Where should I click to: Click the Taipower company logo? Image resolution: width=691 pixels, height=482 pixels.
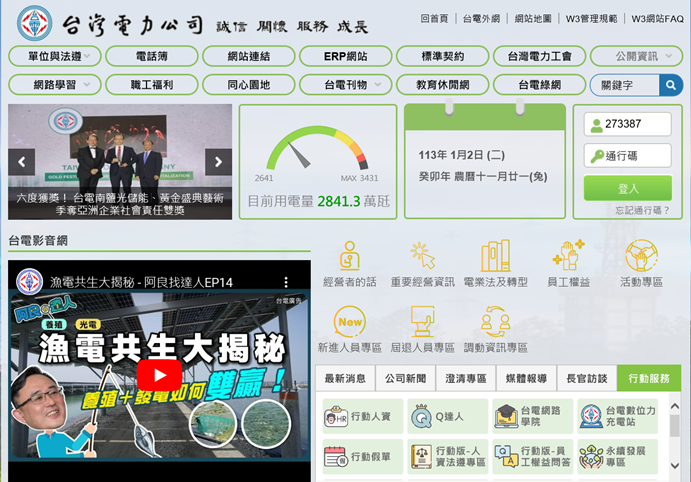click(x=34, y=23)
